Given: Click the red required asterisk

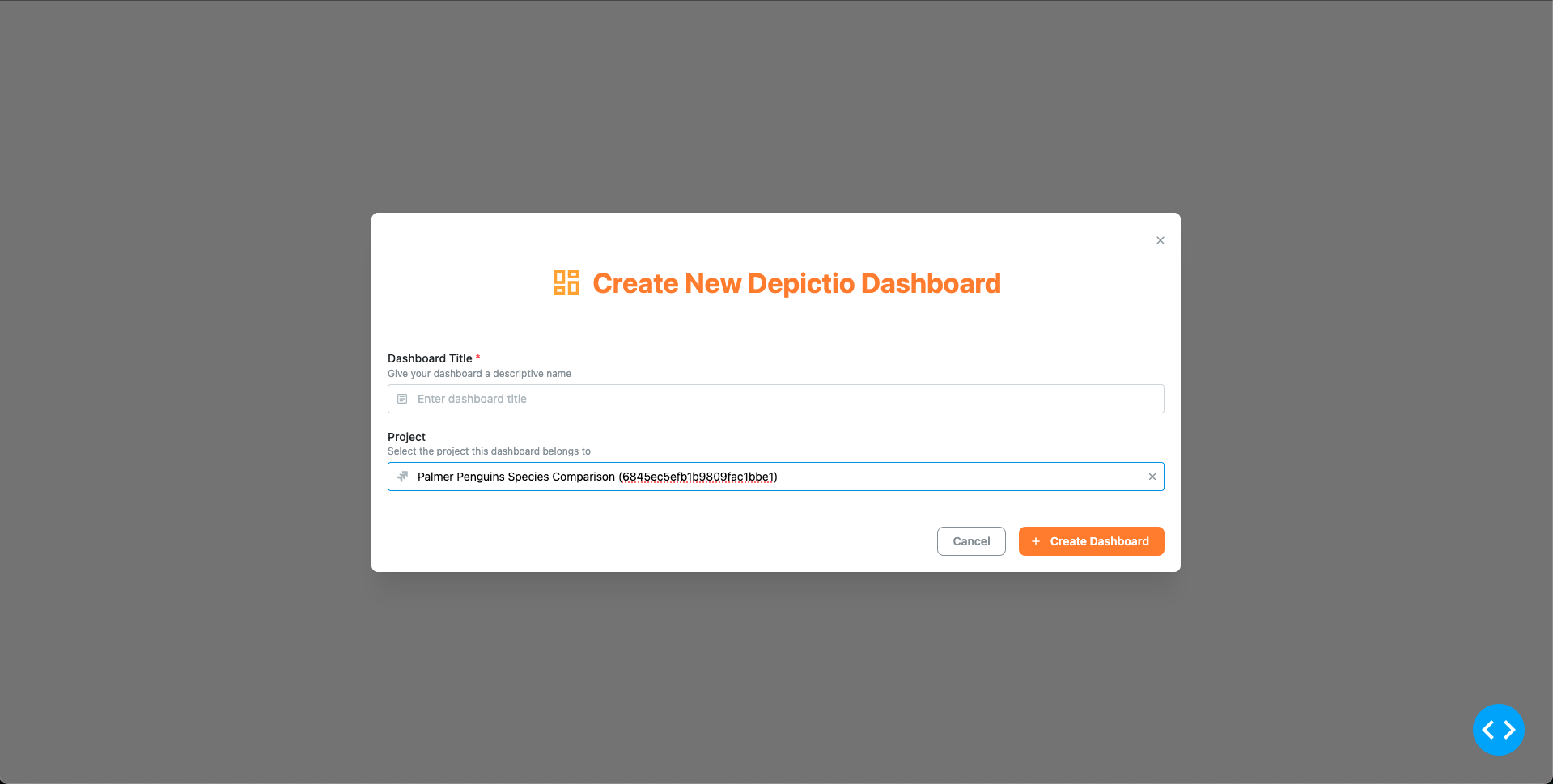Looking at the screenshot, I should 478,358.
